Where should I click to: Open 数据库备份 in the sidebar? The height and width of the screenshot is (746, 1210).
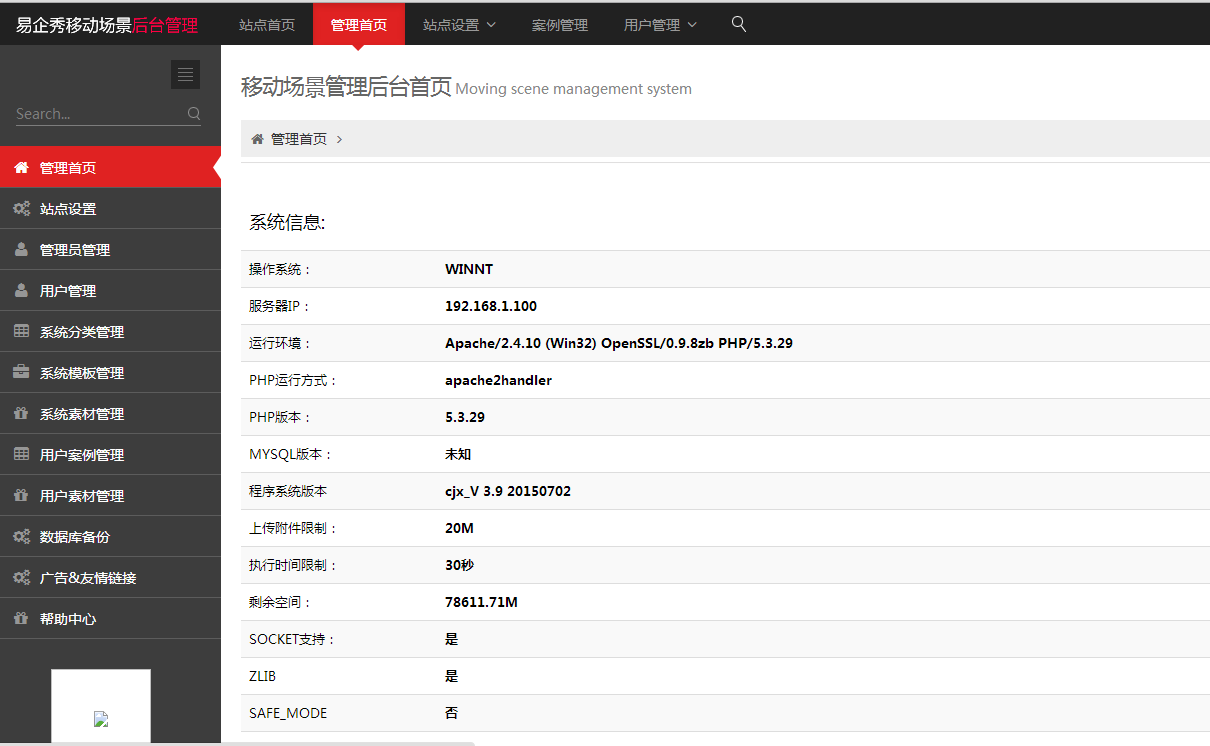click(75, 537)
